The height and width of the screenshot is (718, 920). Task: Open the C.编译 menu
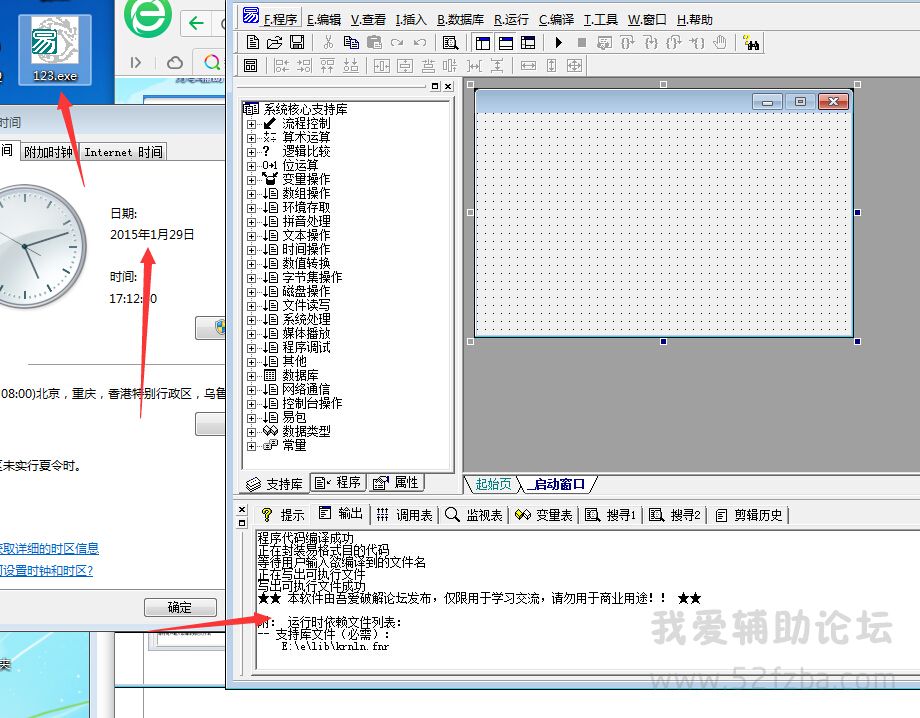pos(556,19)
